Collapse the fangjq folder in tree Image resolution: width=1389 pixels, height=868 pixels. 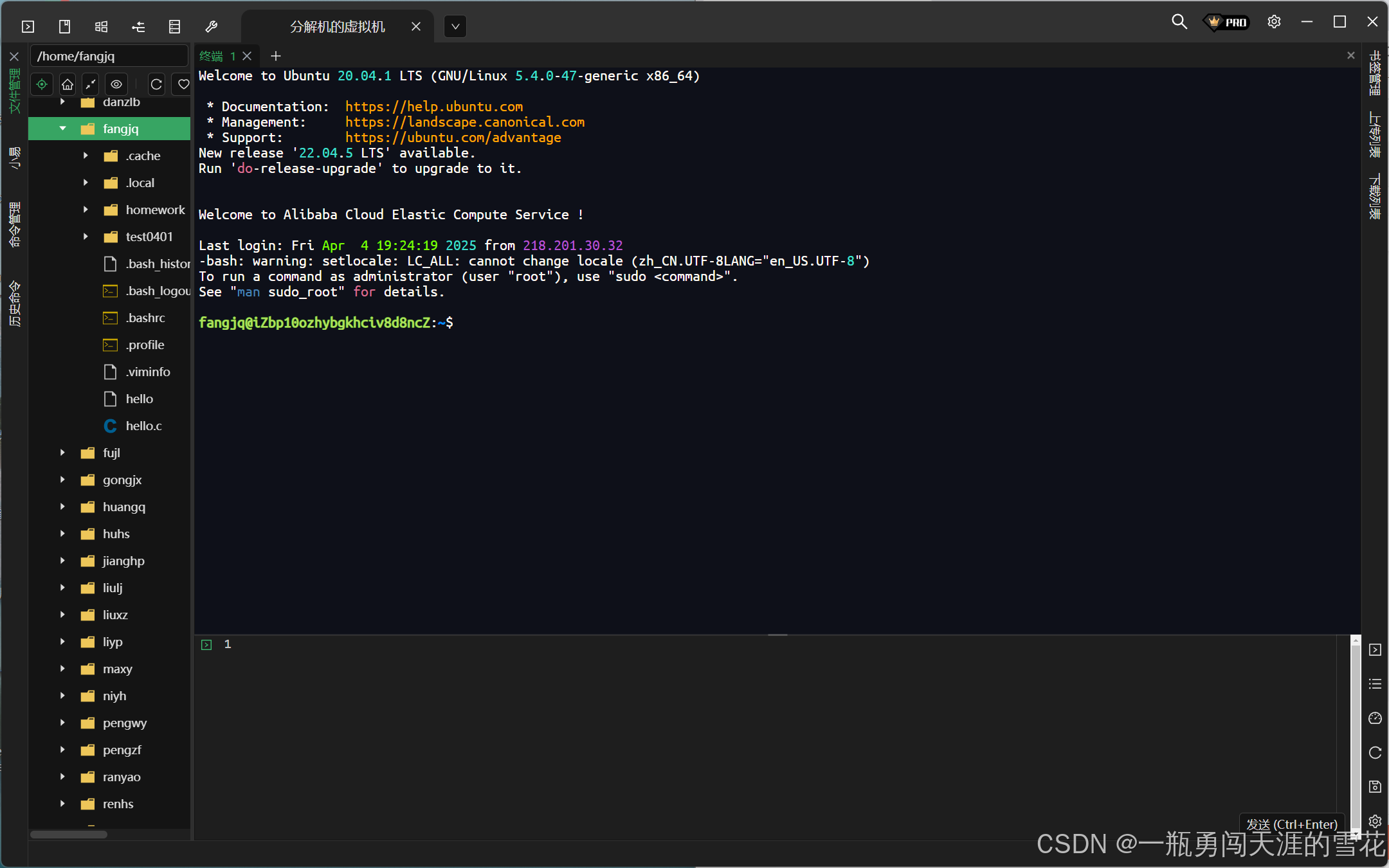(x=62, y=129)
